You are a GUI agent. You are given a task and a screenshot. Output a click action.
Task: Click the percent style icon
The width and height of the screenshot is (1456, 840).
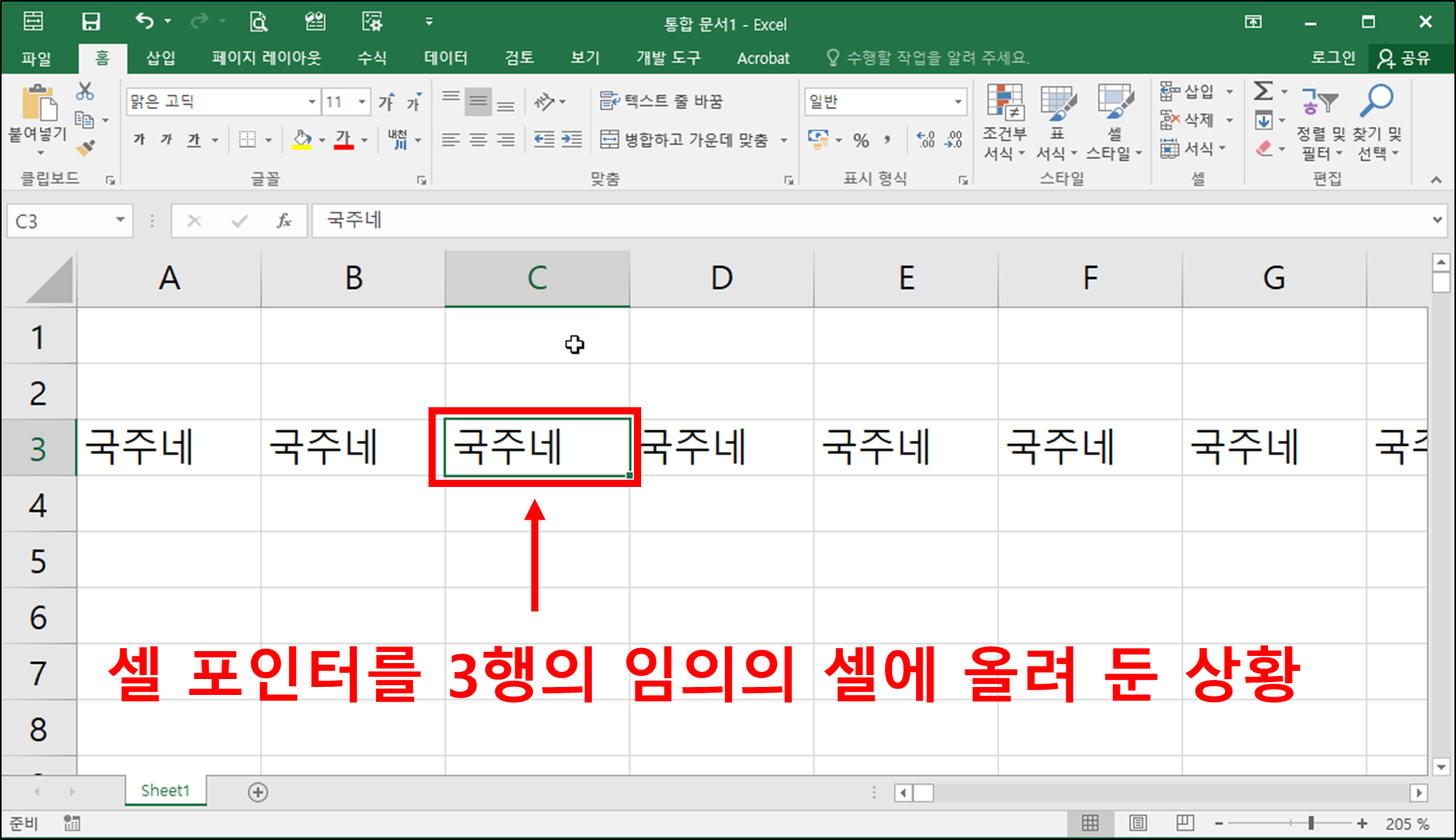tap(861, 140)
